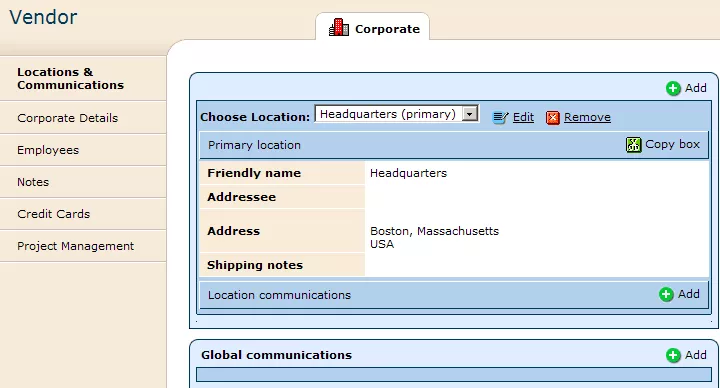This screenshot has height=388, width=720.
Task: Click the green Copy box icon
Action: (633, 145)
